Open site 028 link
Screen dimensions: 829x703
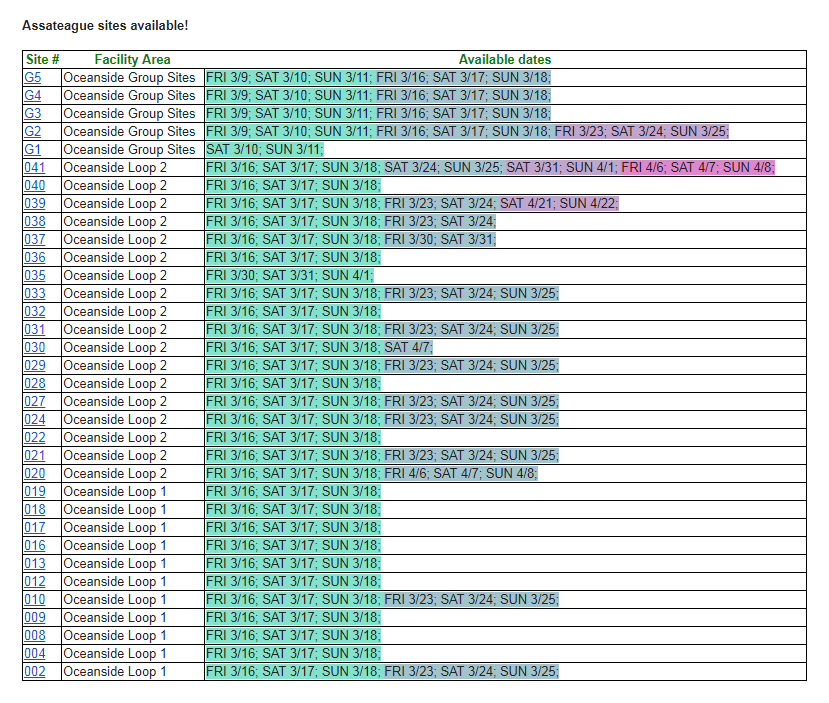click(x=34, y=383)
